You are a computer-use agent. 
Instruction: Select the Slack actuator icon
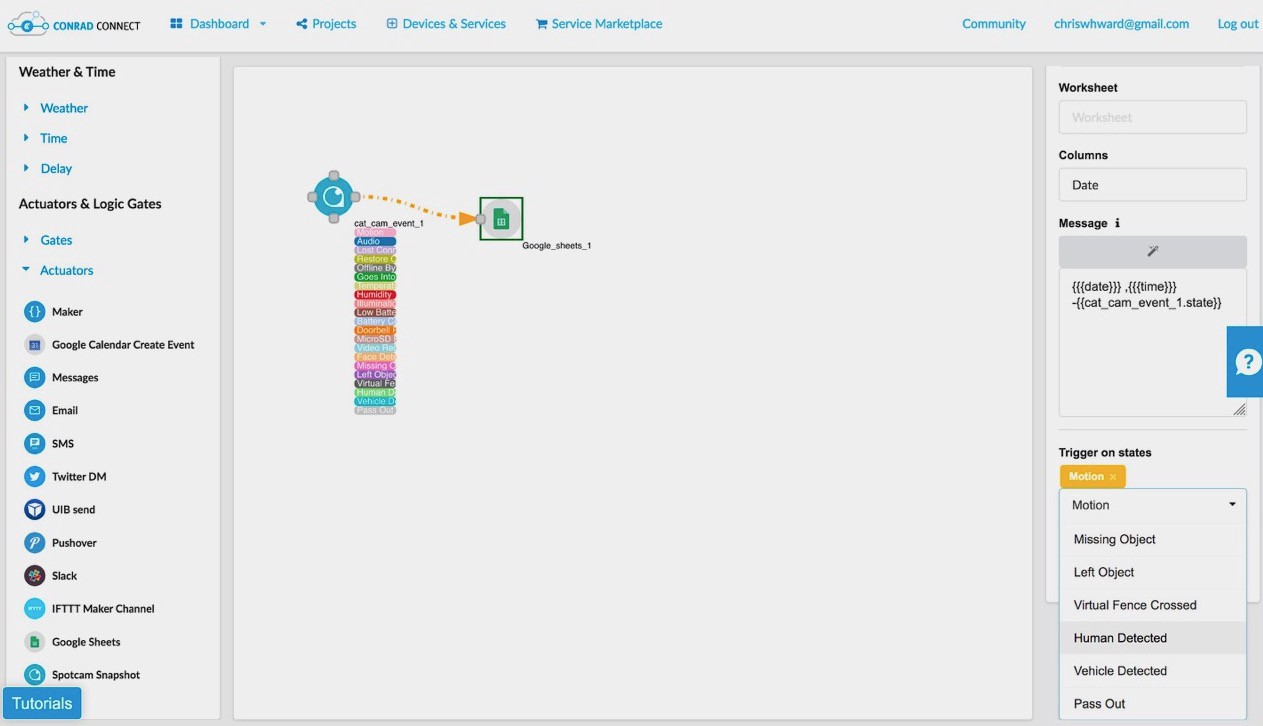35,576
